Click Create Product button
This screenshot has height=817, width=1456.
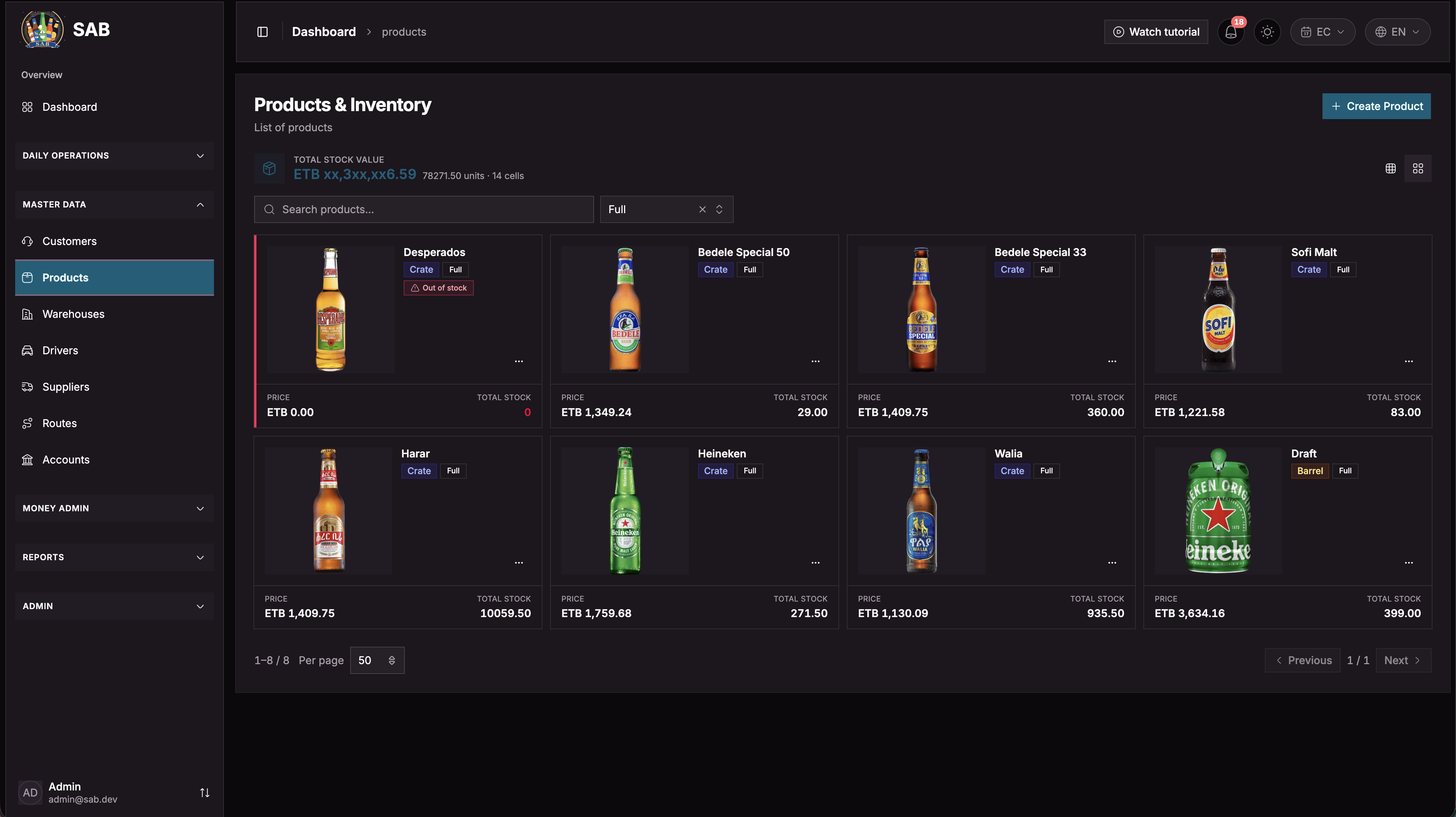[x=1376, y=106]
